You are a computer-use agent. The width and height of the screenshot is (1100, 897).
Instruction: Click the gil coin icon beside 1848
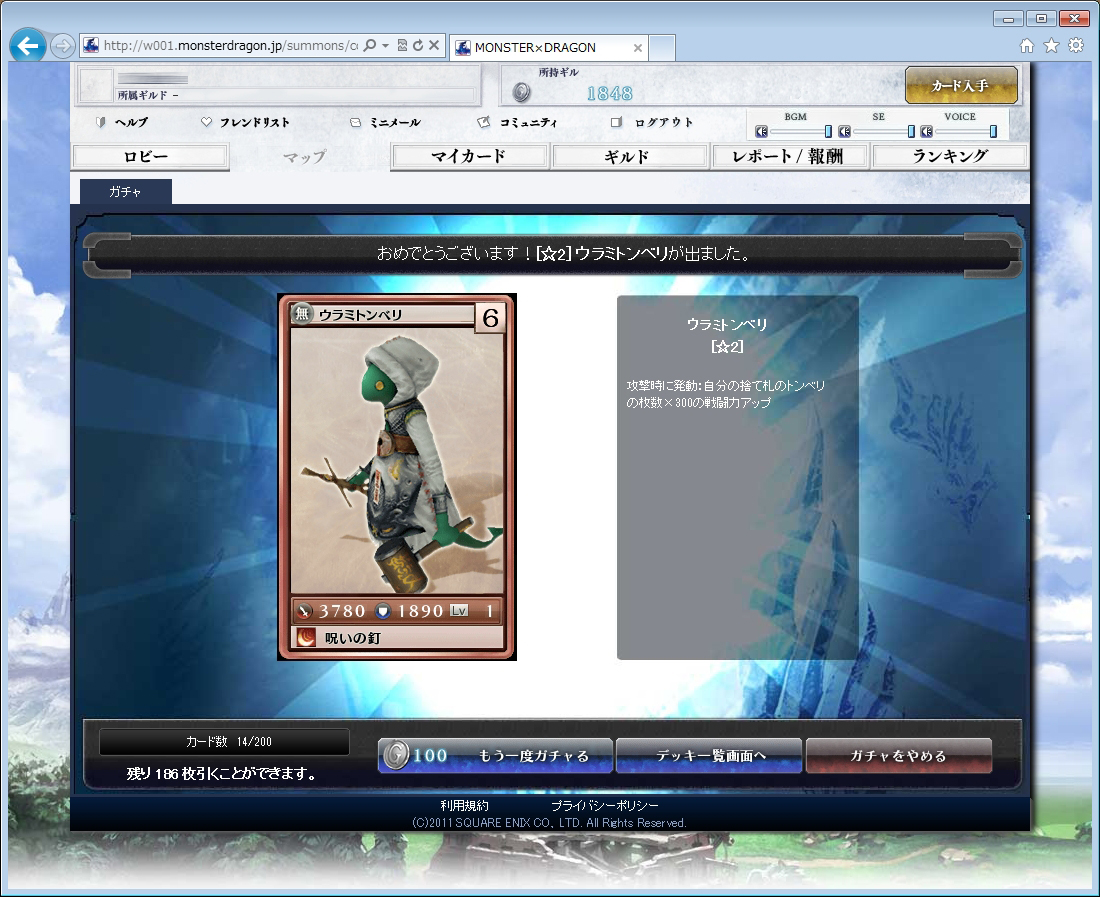521,92
